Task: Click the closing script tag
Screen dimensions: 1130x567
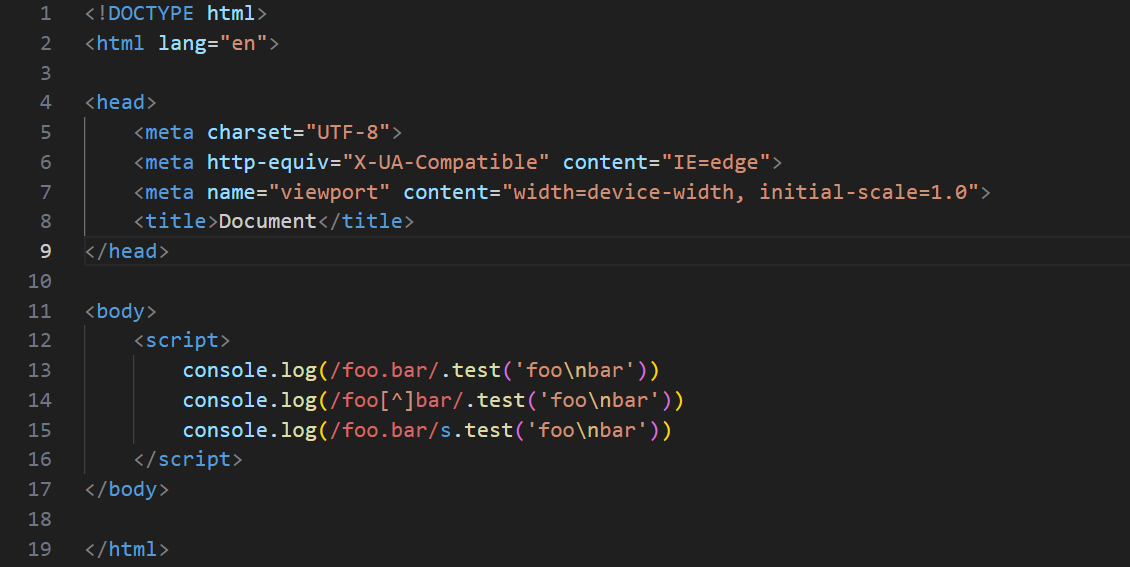Action: 188,459
